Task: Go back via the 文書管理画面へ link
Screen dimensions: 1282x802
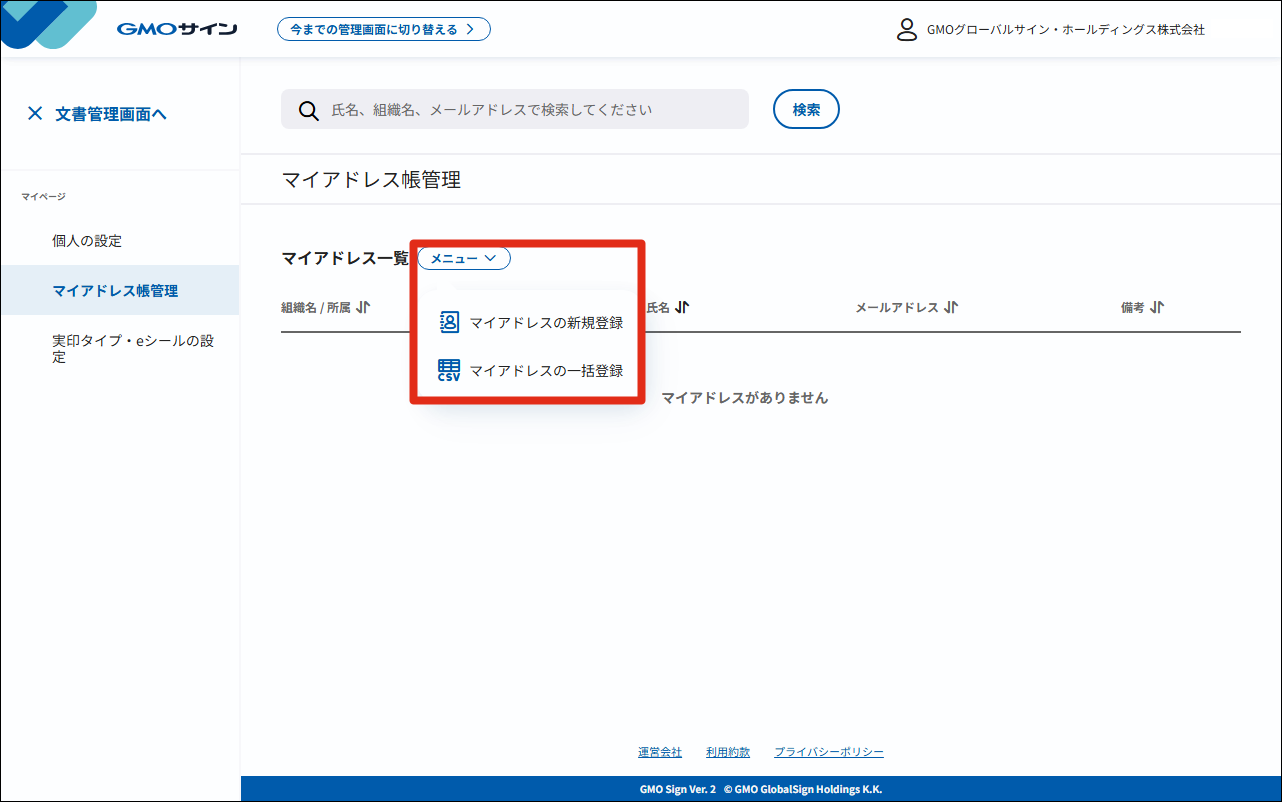Action: [x=111, y=114]
